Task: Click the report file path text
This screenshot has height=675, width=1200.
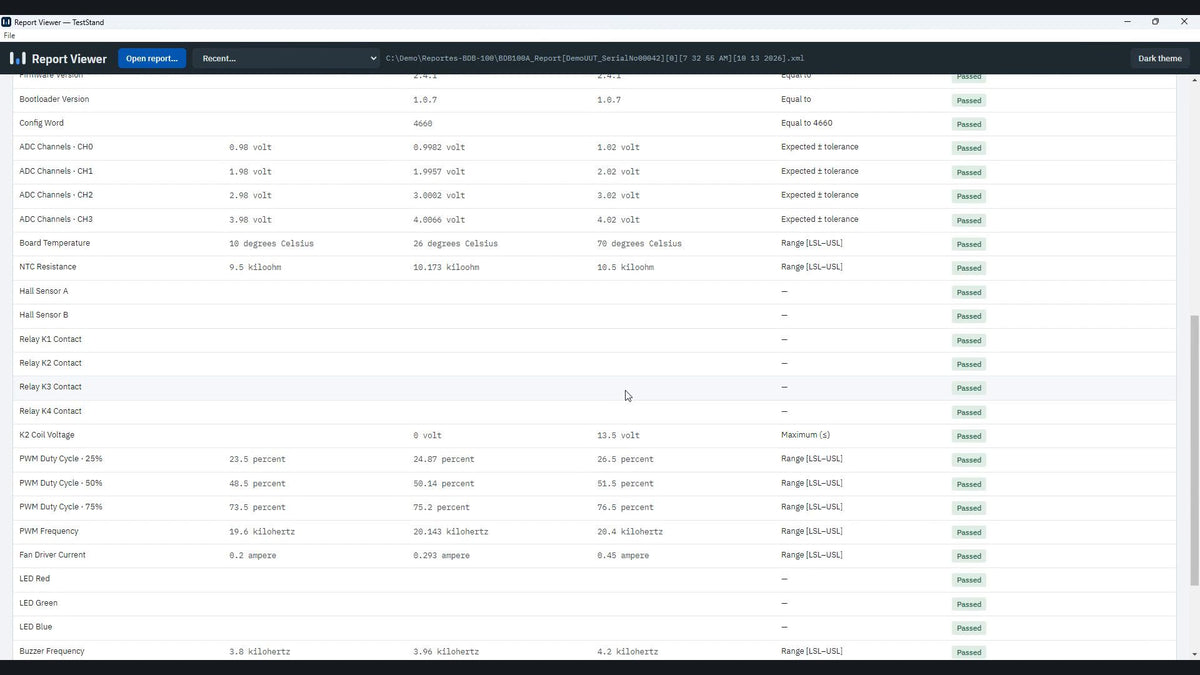Action: coord(595,59)
